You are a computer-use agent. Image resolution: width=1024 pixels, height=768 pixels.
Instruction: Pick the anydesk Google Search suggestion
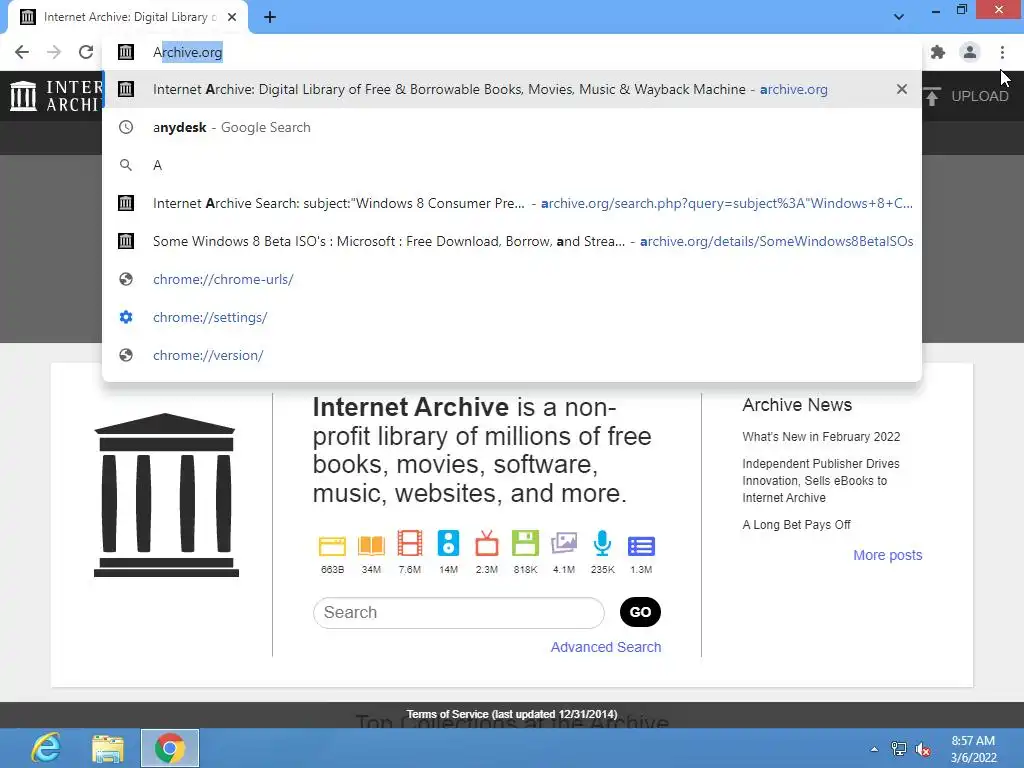pyautogui.click(x=512, y=127)
